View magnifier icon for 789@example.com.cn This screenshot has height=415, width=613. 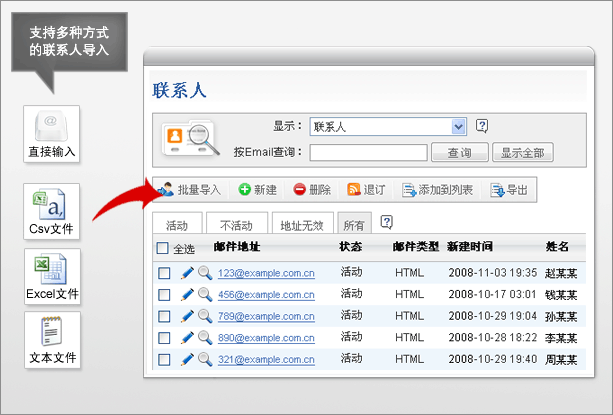point(205,316)
